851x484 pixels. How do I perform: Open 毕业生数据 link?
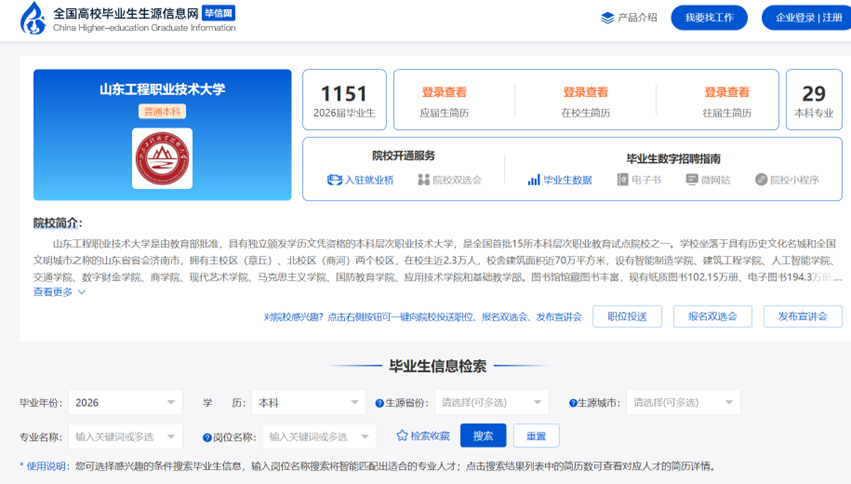(x=560, y=180)
